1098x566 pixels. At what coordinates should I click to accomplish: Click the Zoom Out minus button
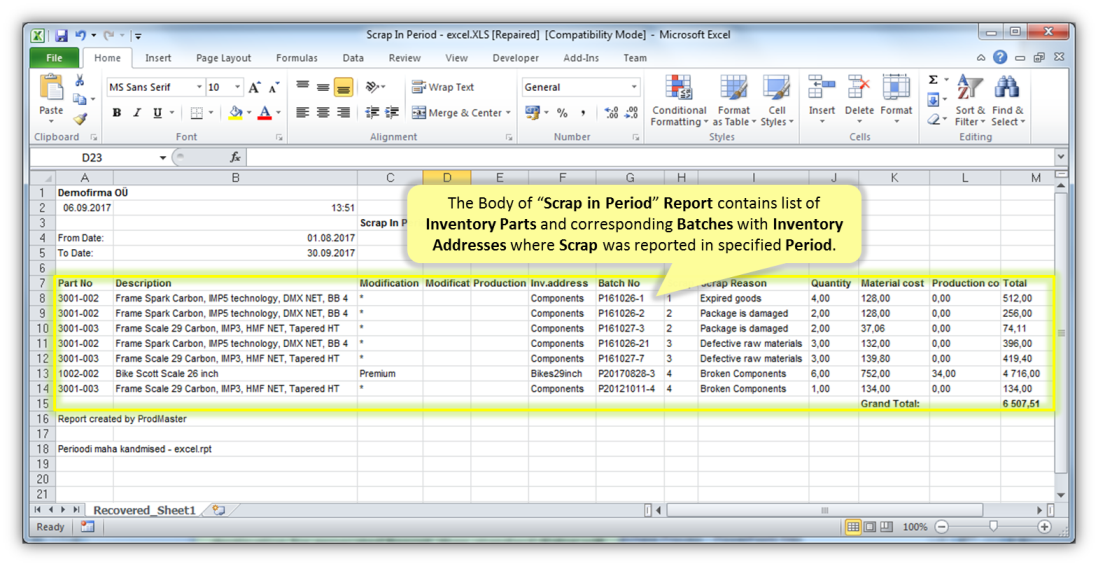click(942, 527)
